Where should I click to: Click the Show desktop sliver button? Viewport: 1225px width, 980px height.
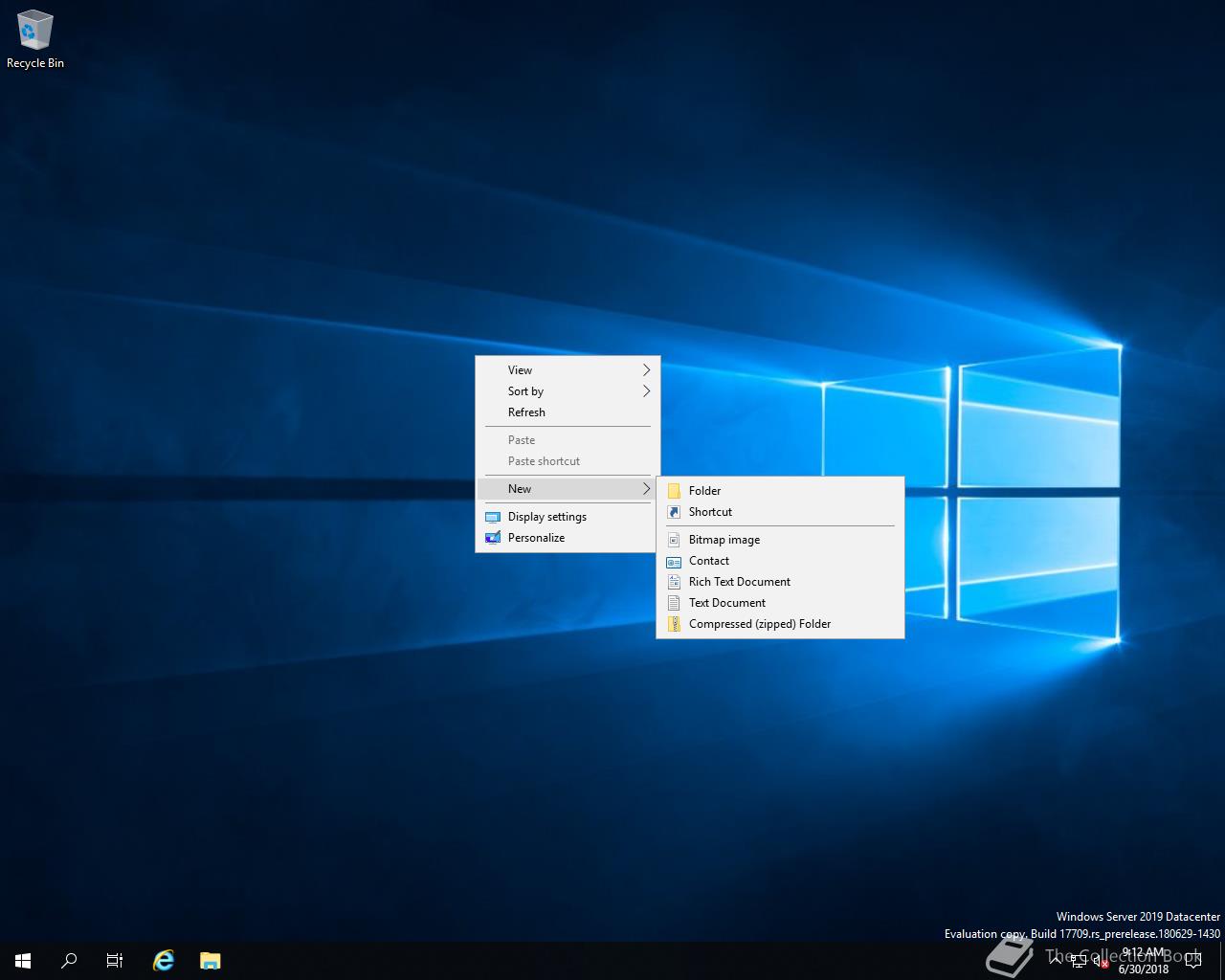pyautogui.click(x=1222, y=961)
